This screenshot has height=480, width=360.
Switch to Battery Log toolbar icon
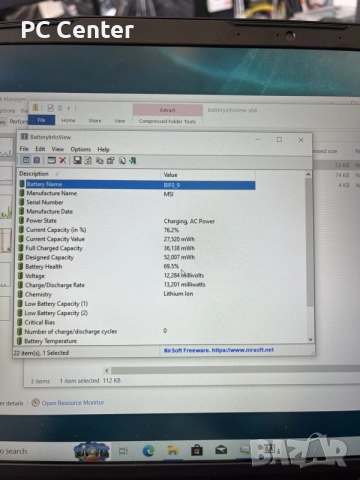tap(37, 160)
